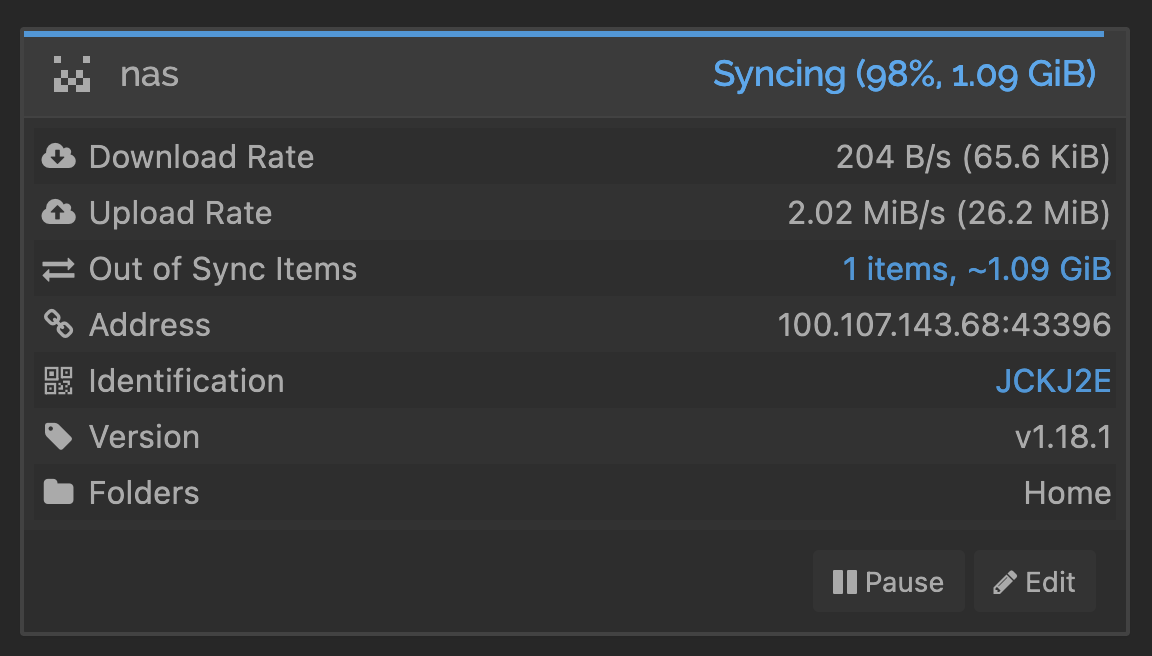This screenshot has width=1152, height=656.
Task: Click the Version tag icon
Action: point(58,437)
